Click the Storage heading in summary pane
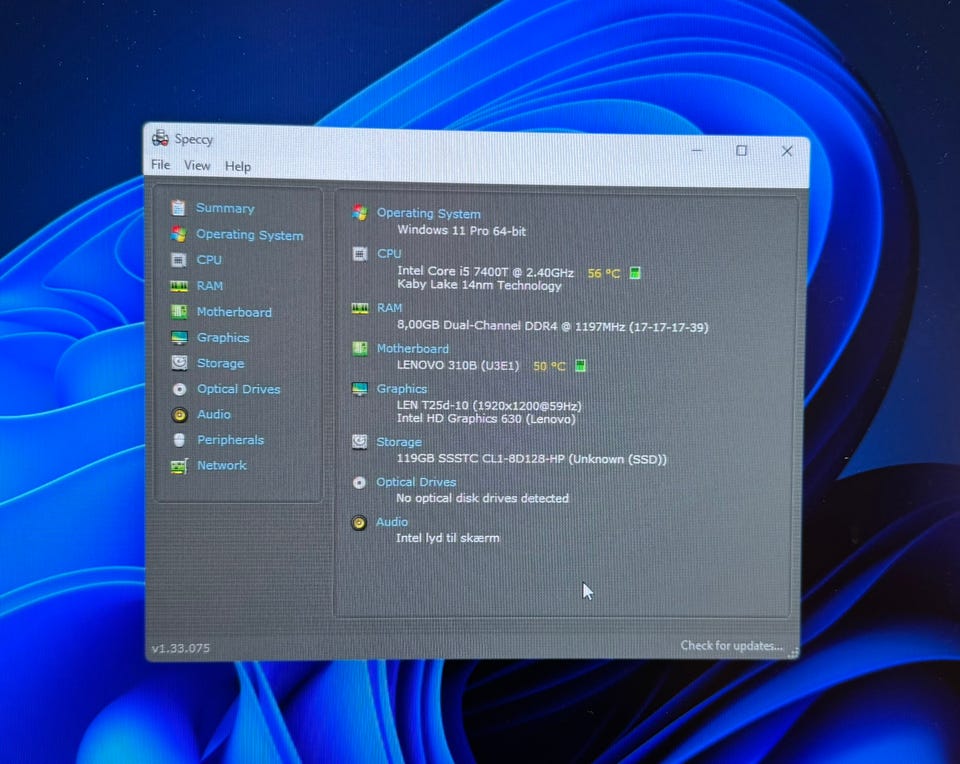The width and height of the screenshot is (960, 764). pyautogui.click(x=399, y=441)
